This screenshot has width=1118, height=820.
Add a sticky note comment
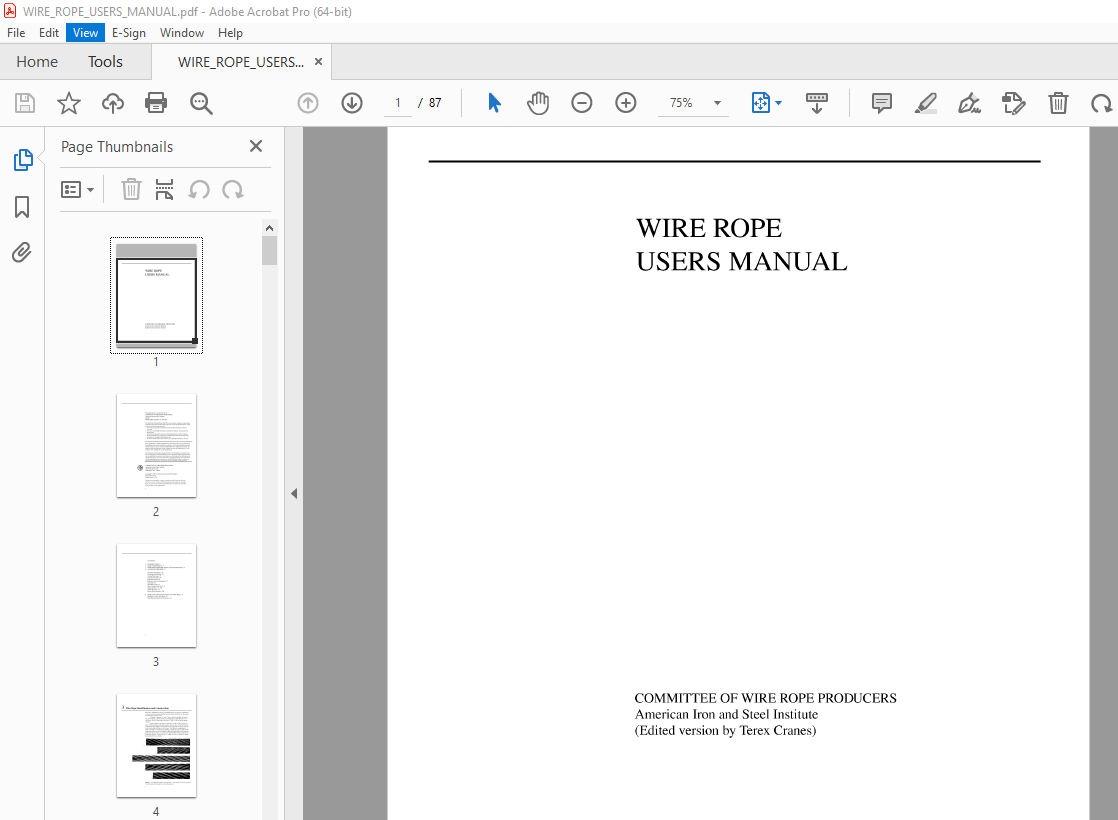882,103
